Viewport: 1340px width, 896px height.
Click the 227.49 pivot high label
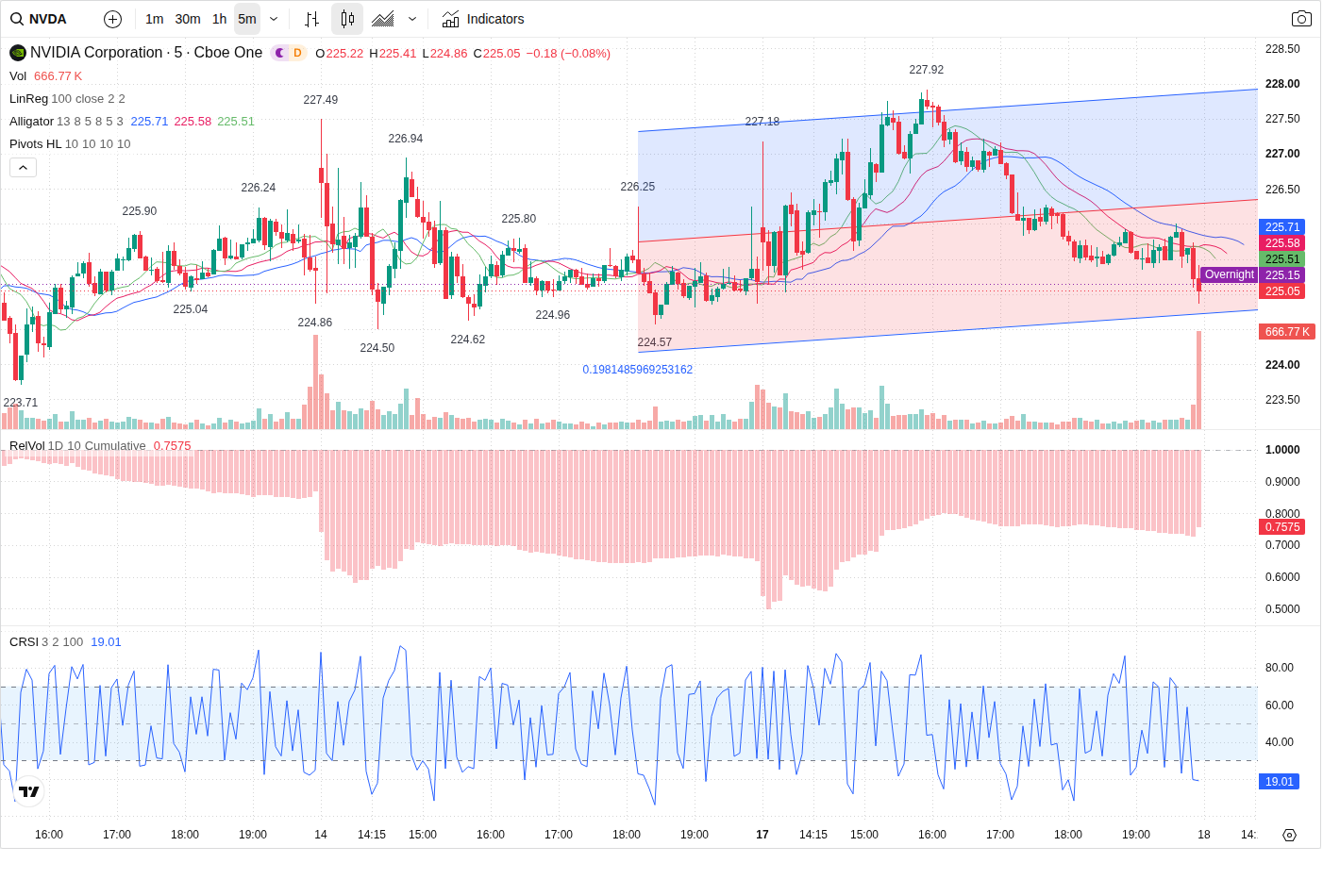point(321,100)
